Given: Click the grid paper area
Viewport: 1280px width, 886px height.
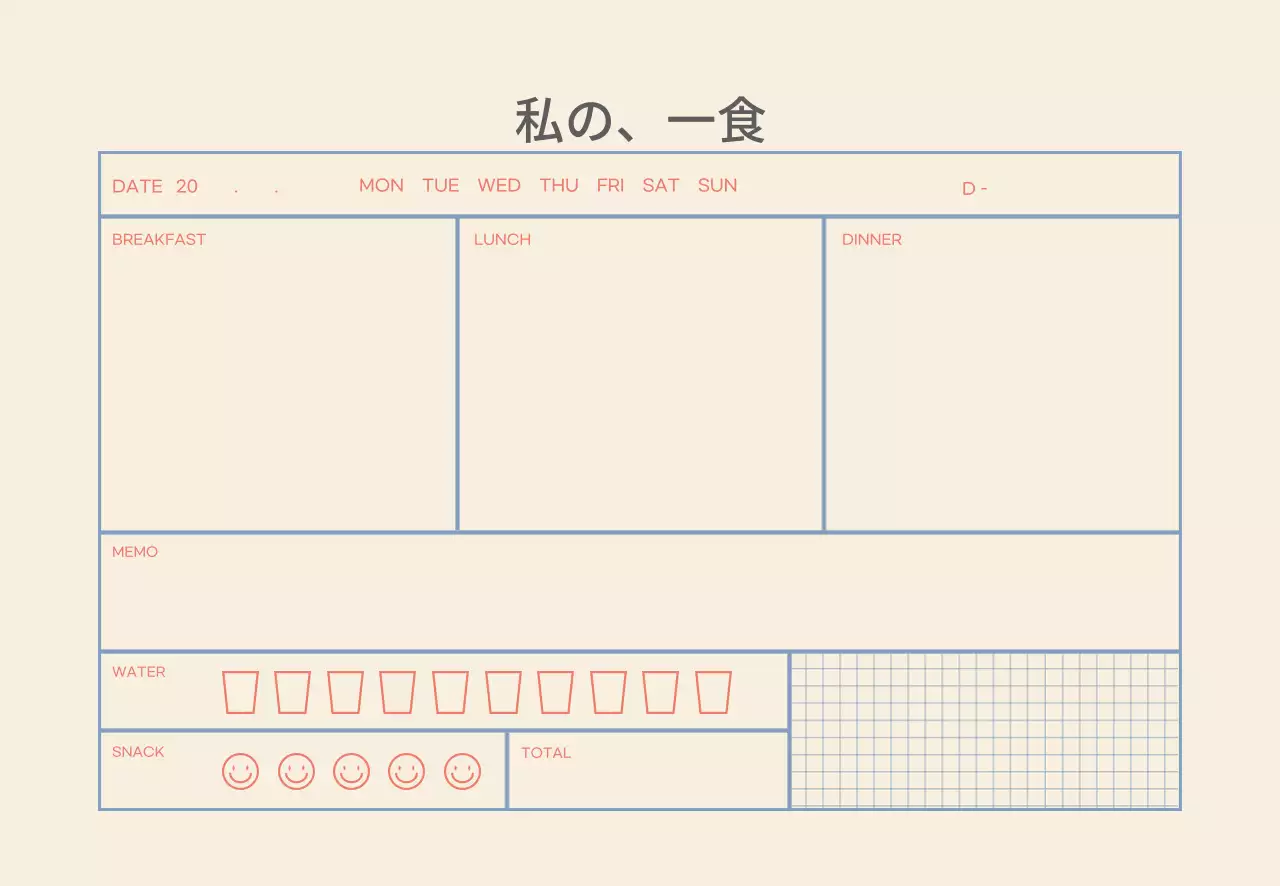Looking at the screenshot, I should click(x=985, y=731).
